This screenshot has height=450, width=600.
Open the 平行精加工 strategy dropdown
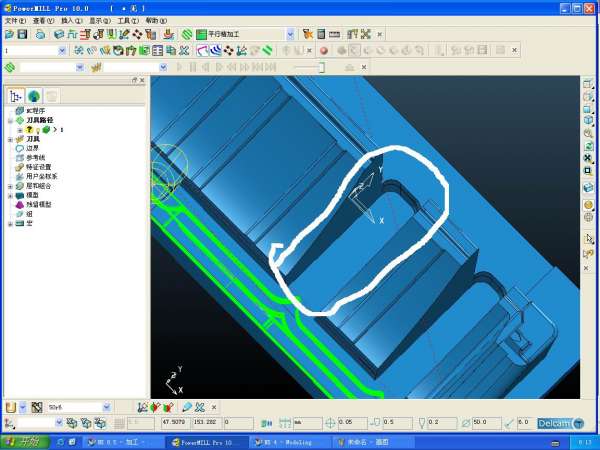pyautogui.click(x=290, y=34)
